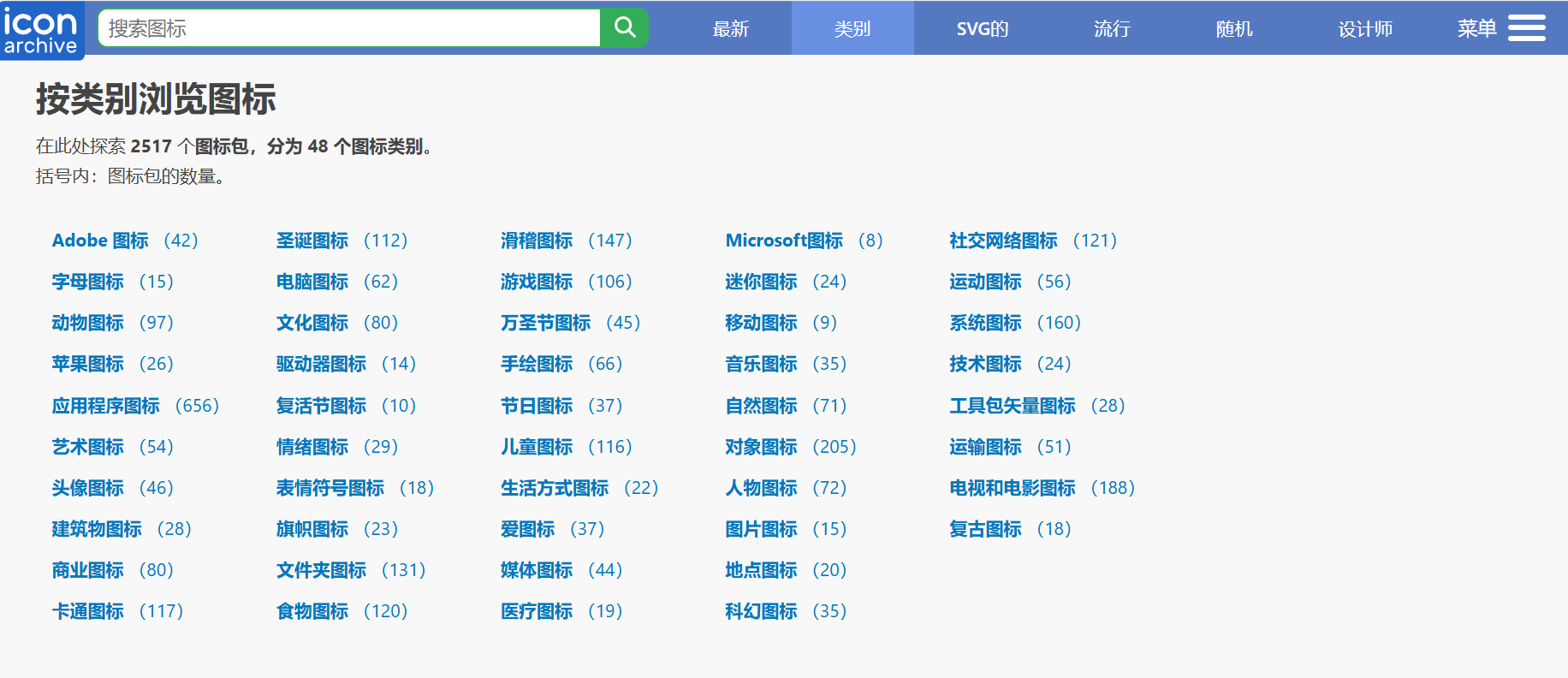Select the 类别 tab
The image size is (1568, 678).
pos(852,28)
